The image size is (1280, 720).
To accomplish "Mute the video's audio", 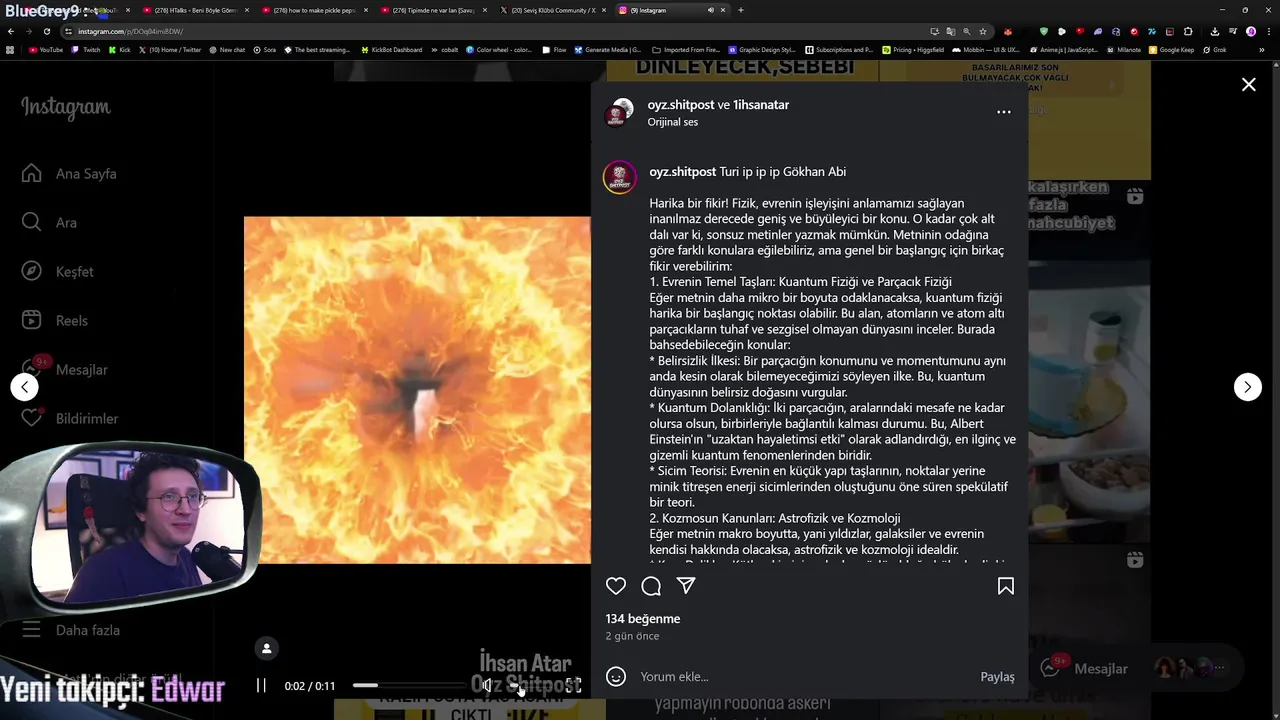I will tap(488, 685).
